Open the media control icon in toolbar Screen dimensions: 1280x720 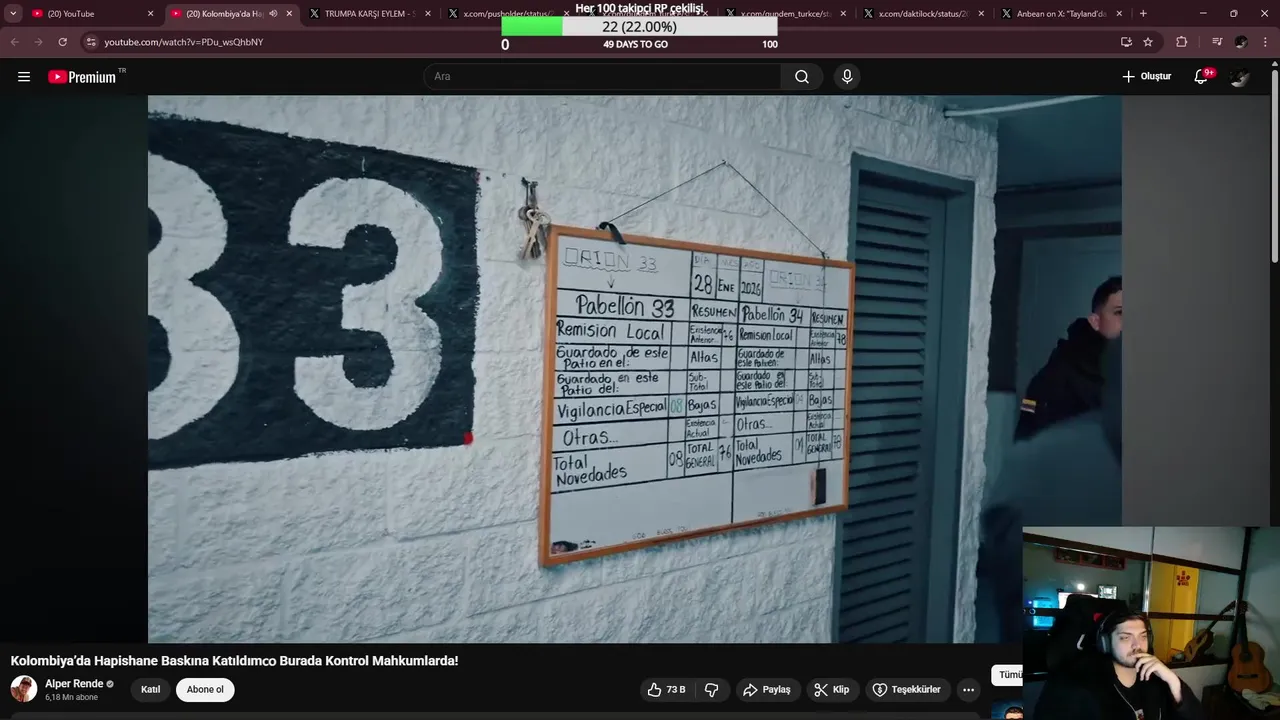click(x=1216, y=42)
